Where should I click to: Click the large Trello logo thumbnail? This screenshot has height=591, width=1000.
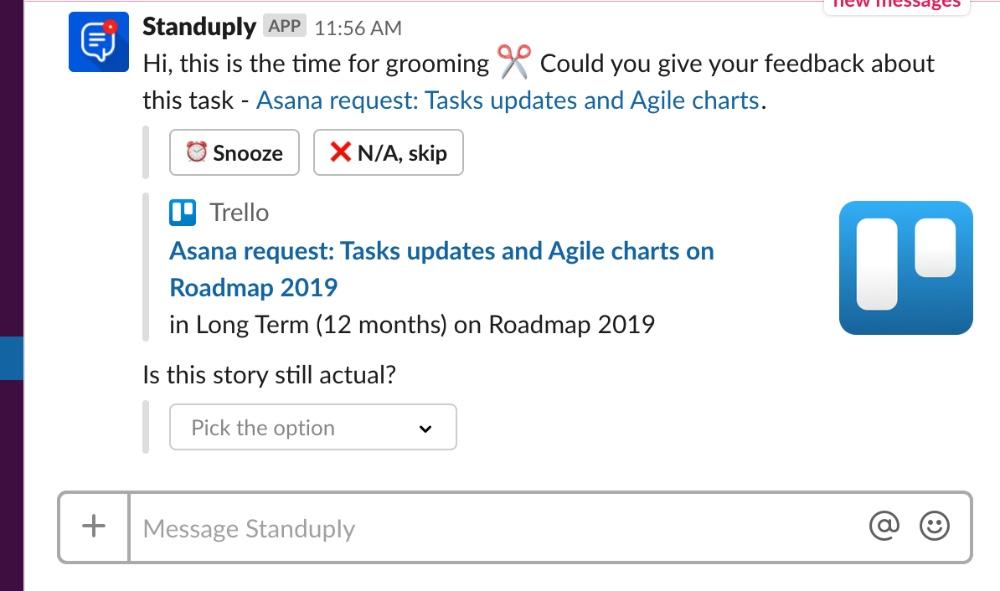[906, 268]
